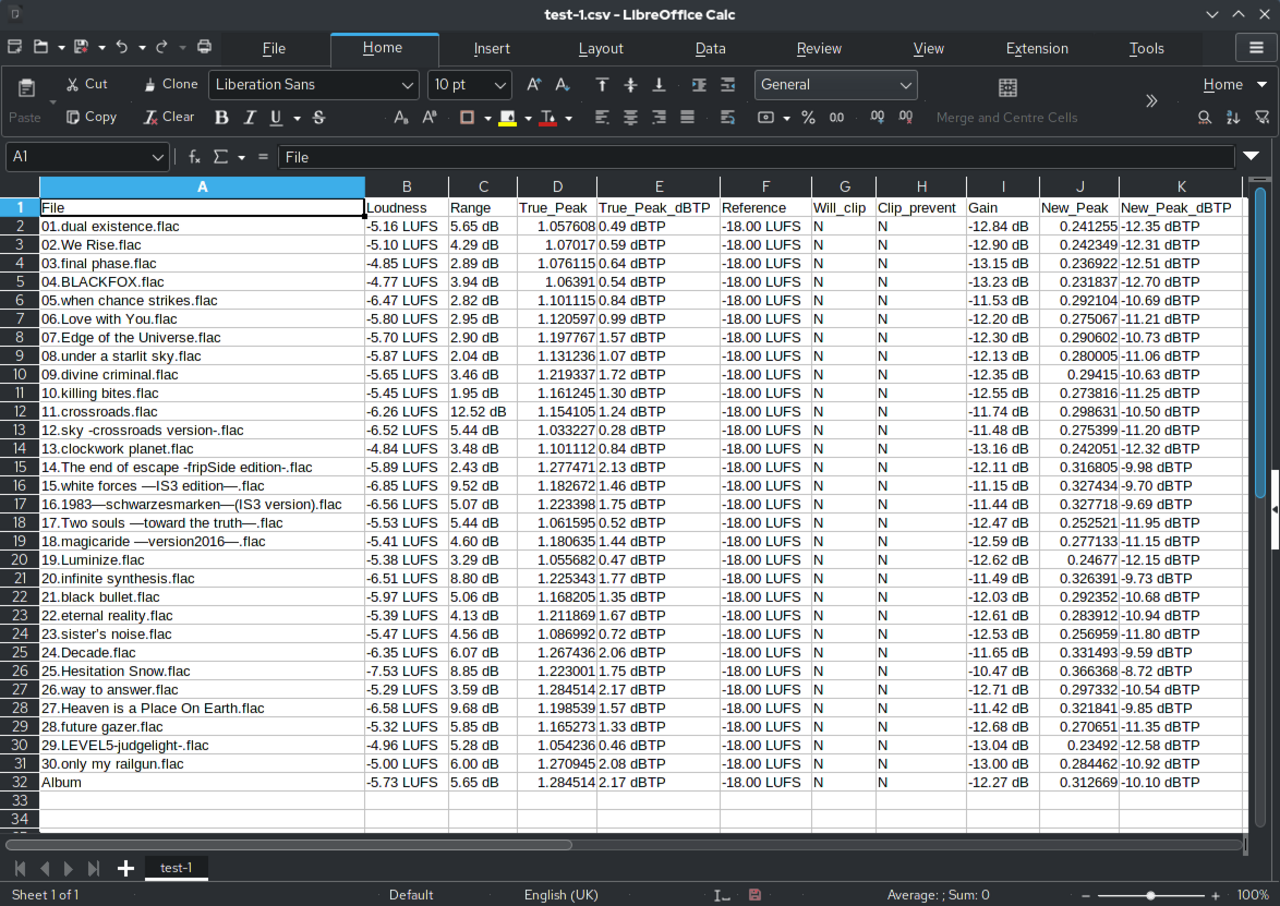Open the border style dropdown arrow
This screenshot has width=1280, height=906.
point(487,117)
